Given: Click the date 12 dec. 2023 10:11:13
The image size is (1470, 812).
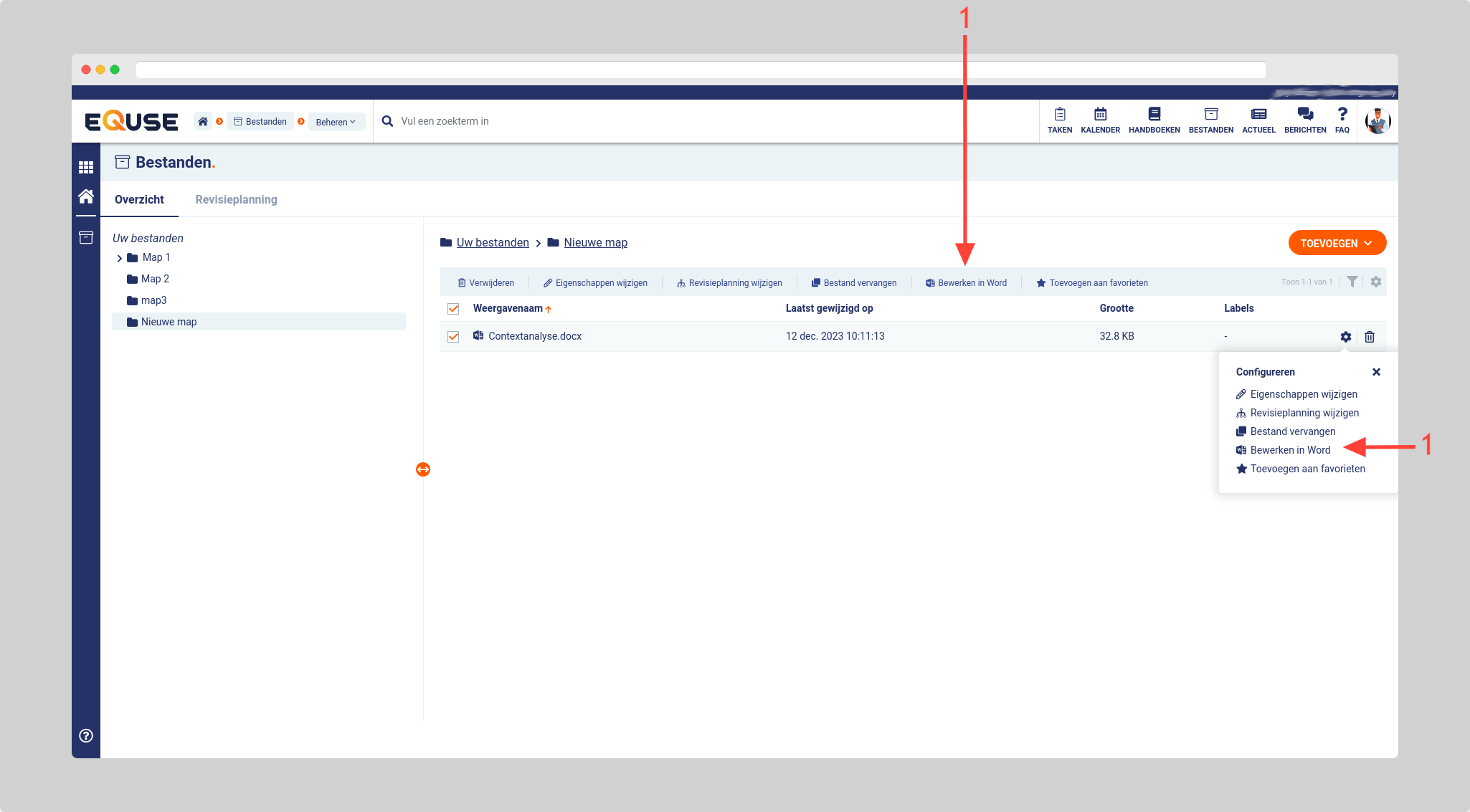Looking at the screenshot, I should pyautogui.click(x=835, y=336).
